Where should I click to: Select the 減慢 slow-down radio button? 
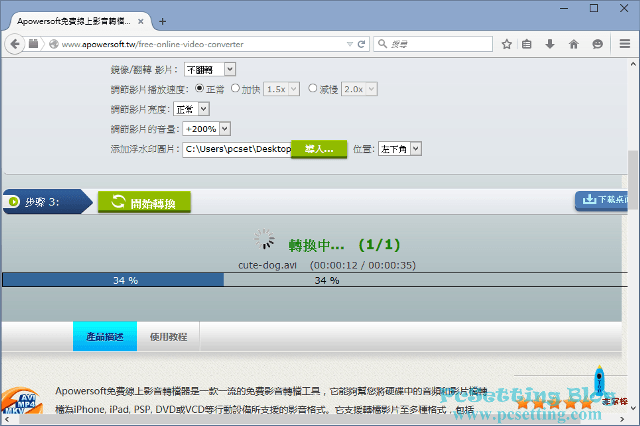pyautogui.click(x=313, y=88)
